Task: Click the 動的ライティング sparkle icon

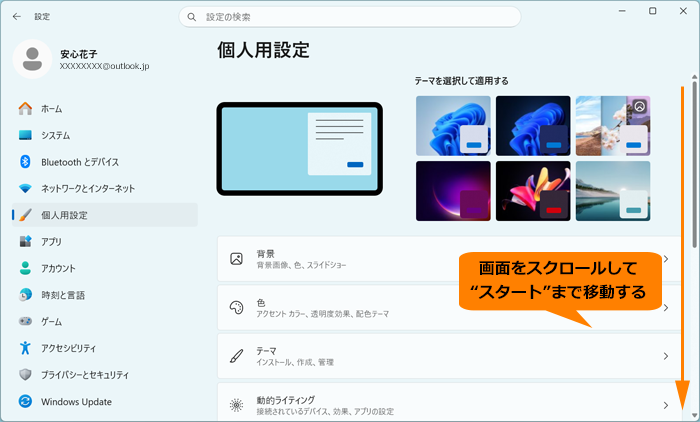Action: pos(236,405)
